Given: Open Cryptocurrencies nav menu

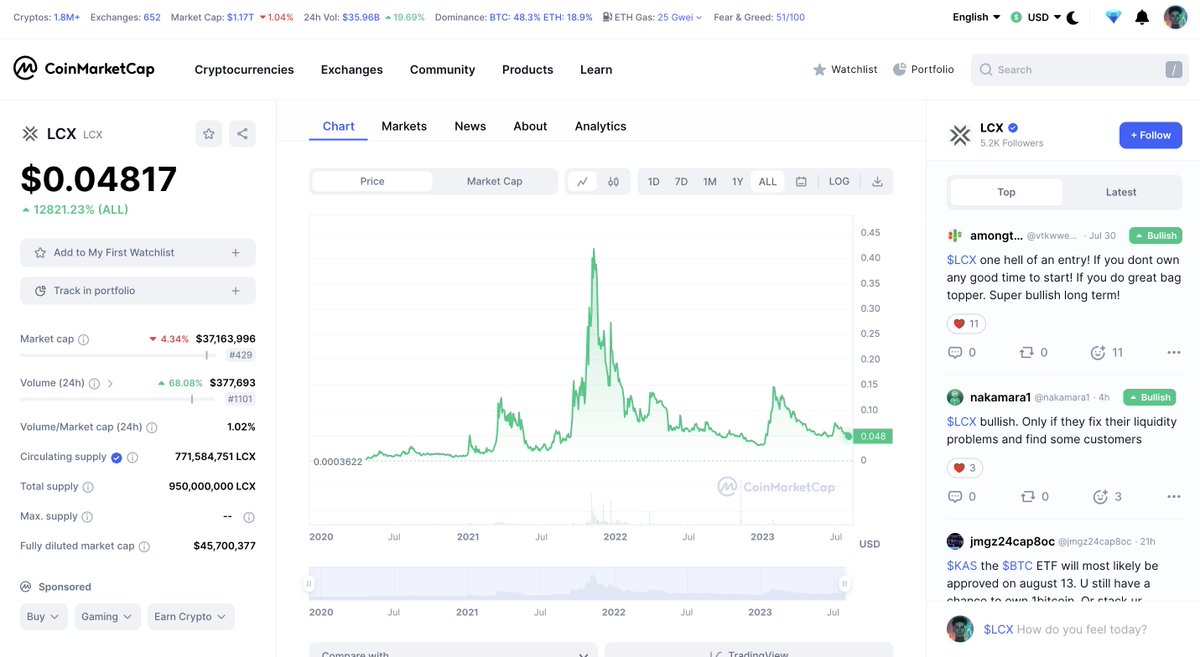Looking at the screenshot, I should click(244, 69).
